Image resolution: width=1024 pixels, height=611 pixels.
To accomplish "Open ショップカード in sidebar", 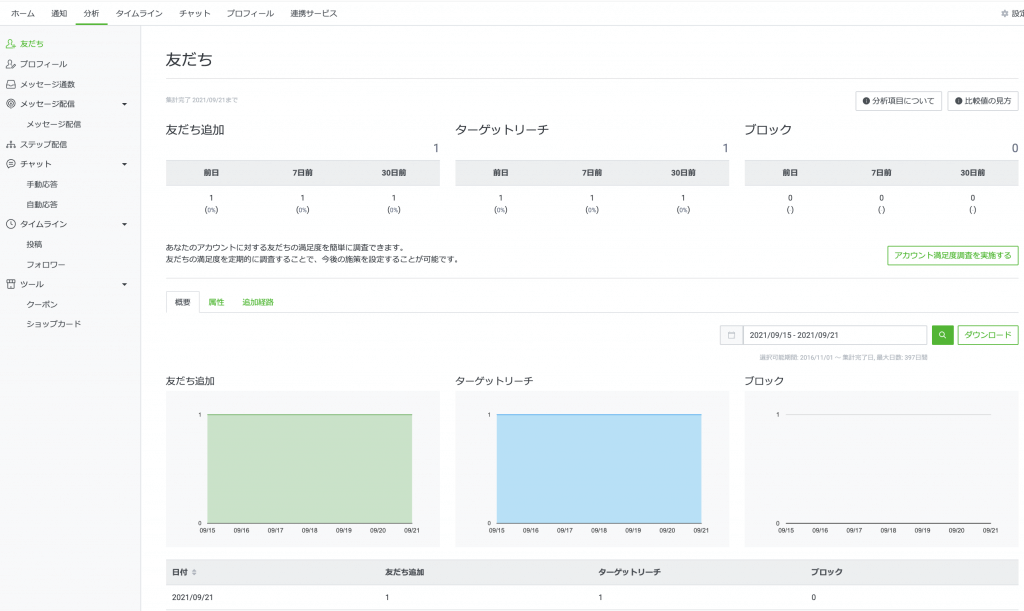I will pos(54,324).
